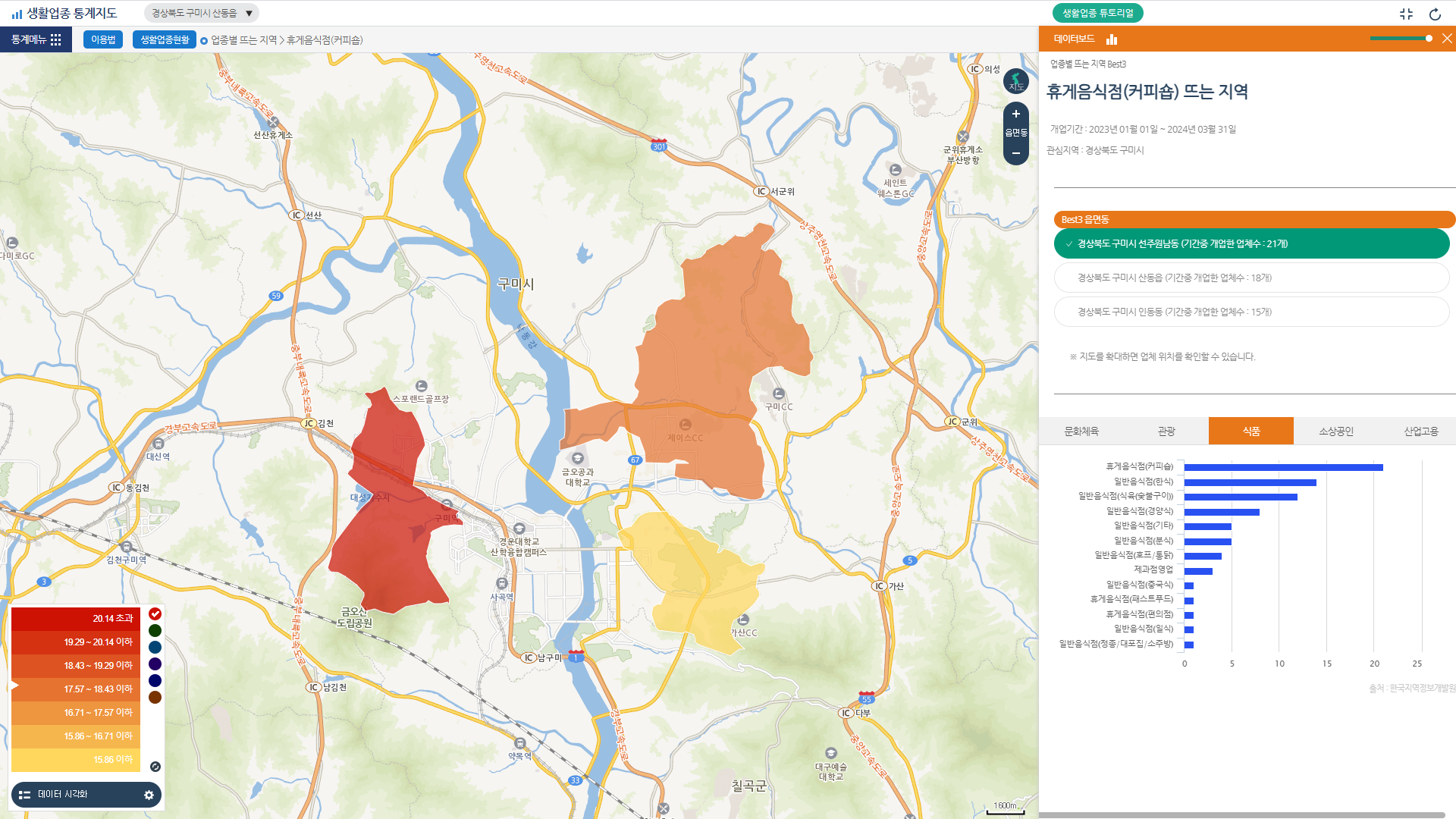The image size is (1456, 819).
Task: Click the 15.86 ~ 16.71 이하 legend band
Action: 76,736
